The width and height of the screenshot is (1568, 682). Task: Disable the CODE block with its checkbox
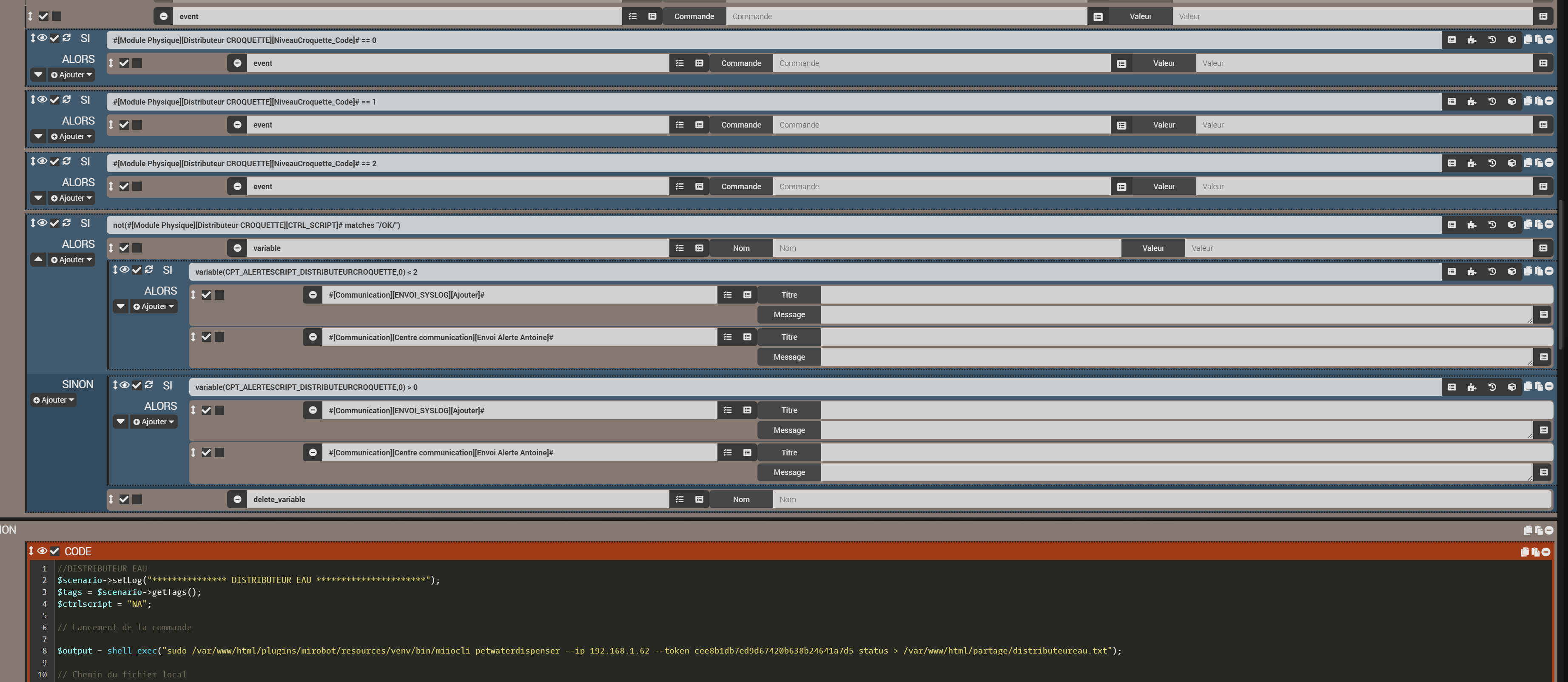click(x=55, y=551)
